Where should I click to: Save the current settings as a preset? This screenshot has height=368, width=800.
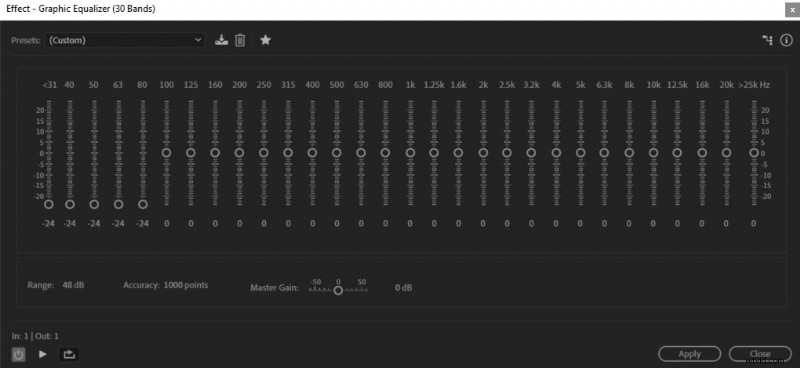click(x=221, y=40)
